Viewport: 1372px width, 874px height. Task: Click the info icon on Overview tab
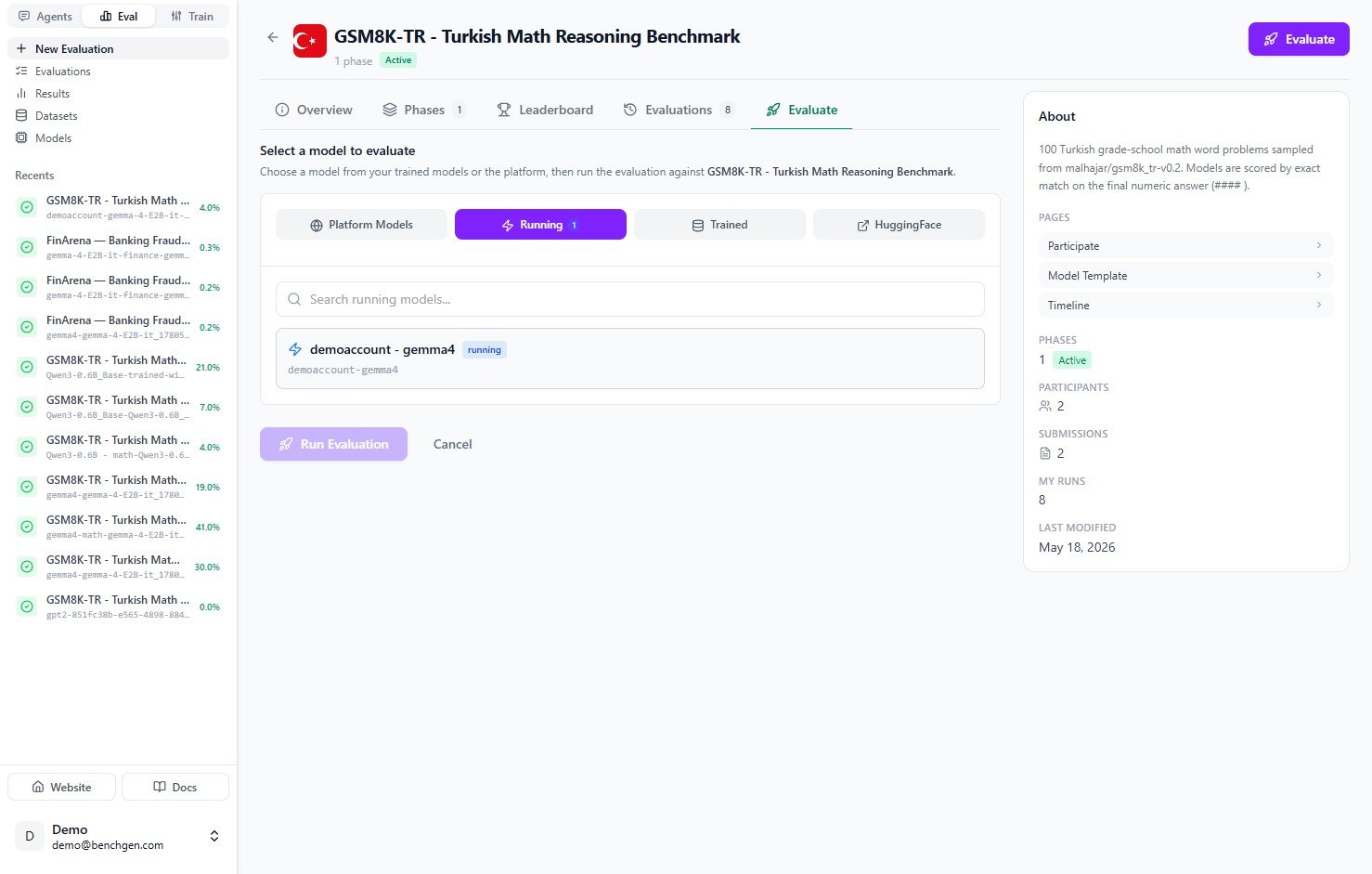coord(282,110)
